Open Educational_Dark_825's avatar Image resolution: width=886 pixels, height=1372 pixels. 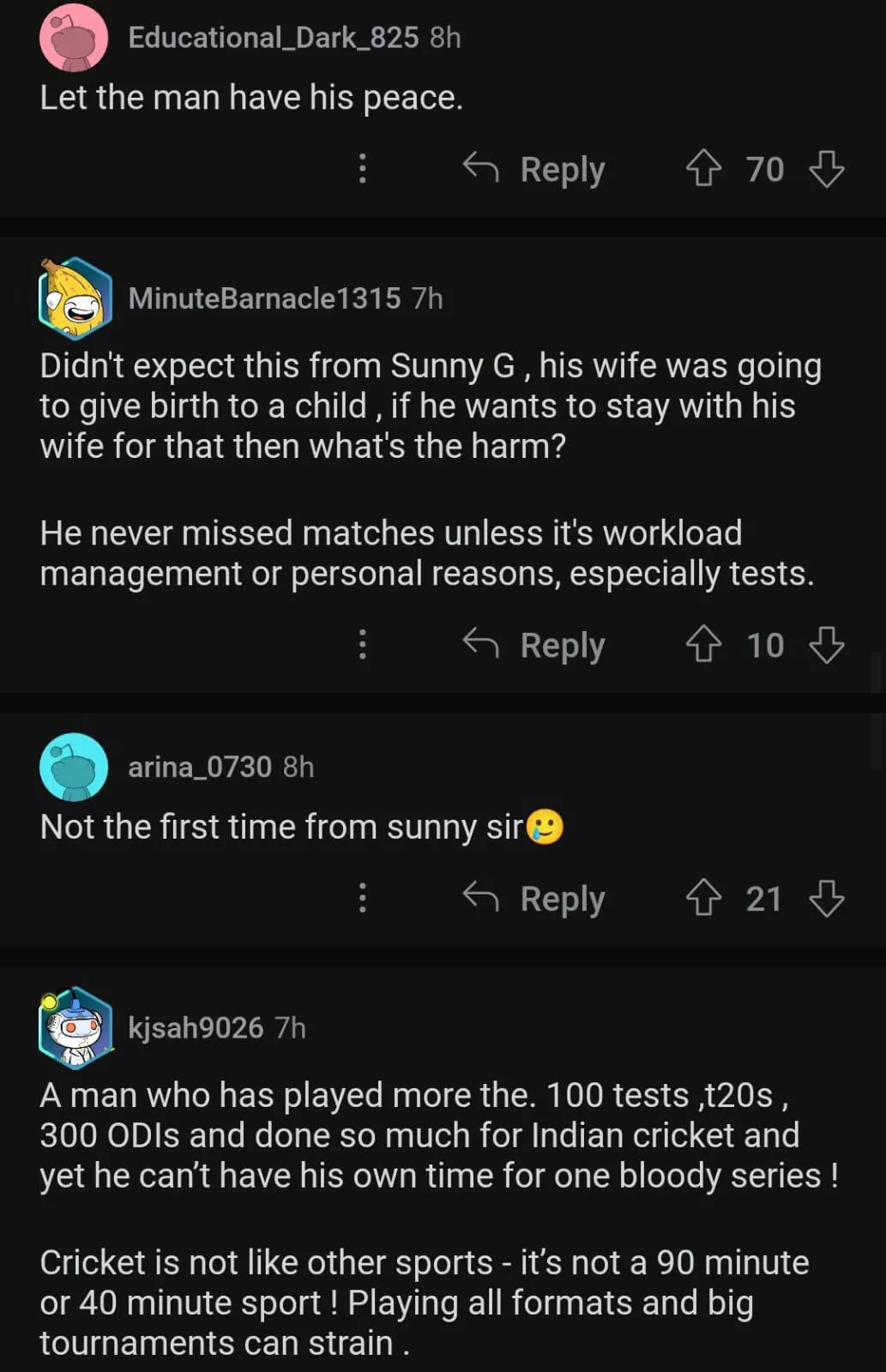coord(74,38)
